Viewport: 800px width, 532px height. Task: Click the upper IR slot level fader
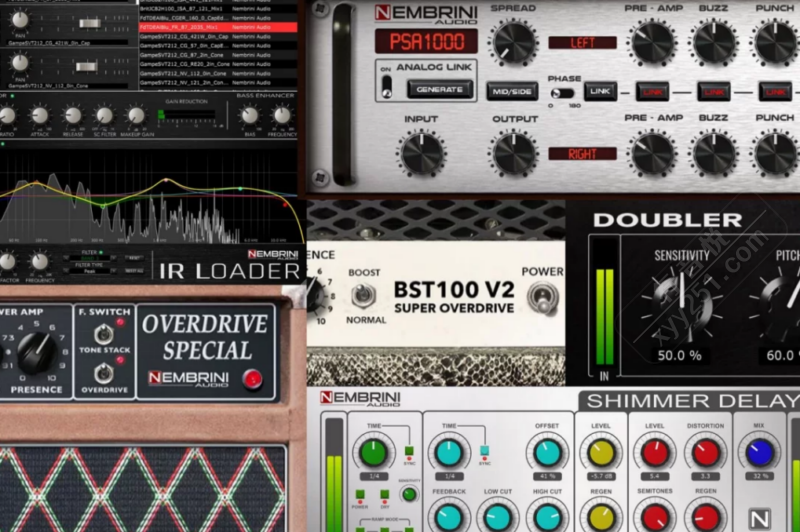click(90, 23)
